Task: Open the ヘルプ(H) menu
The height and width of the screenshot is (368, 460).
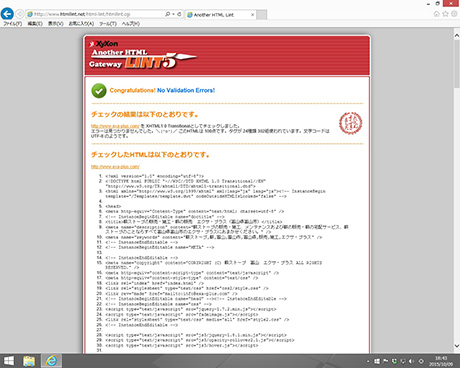Action: pyautogui.click(x=131, y=24)
